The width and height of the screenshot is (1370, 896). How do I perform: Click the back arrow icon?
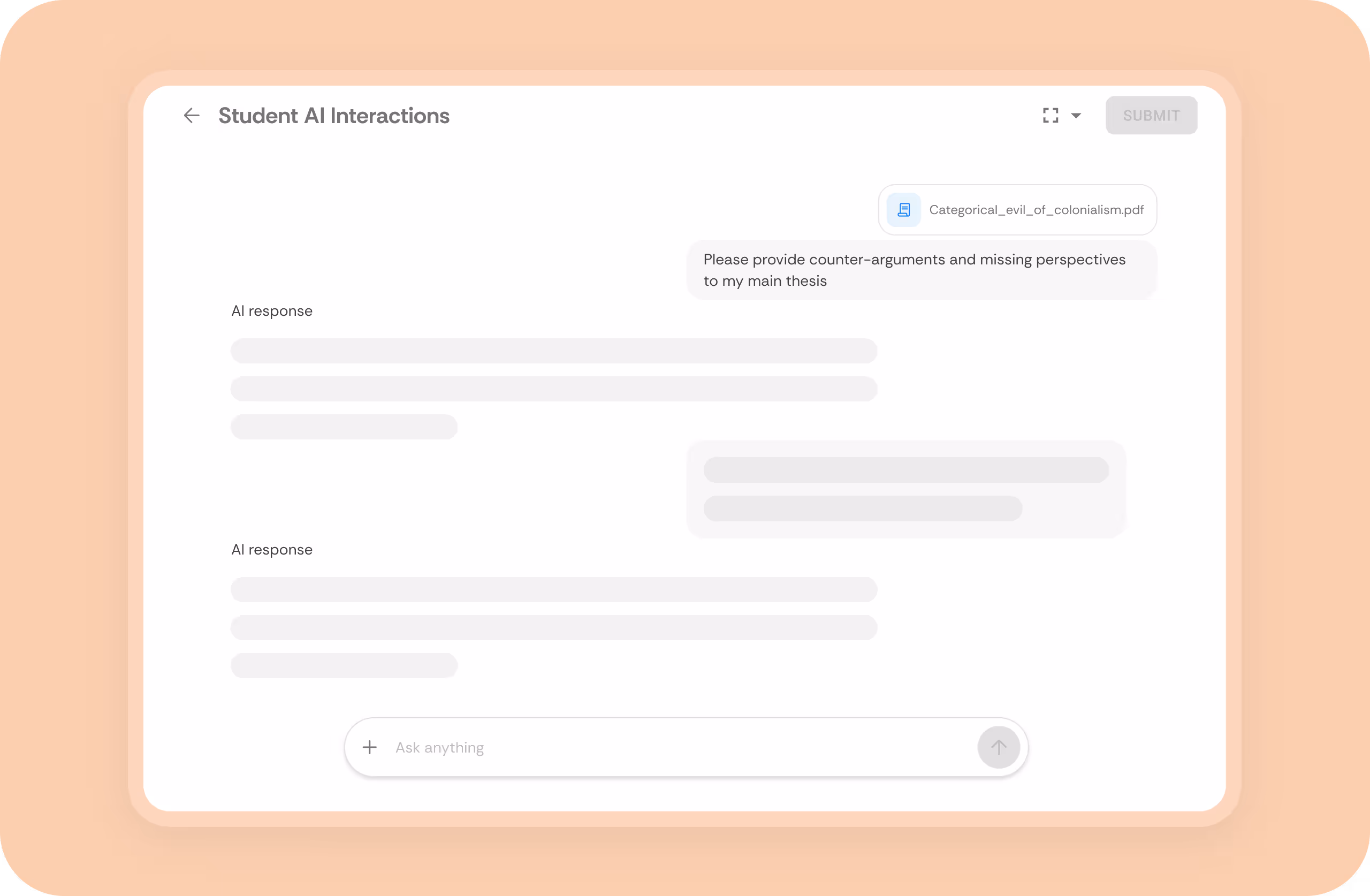(x=192, y=116)
